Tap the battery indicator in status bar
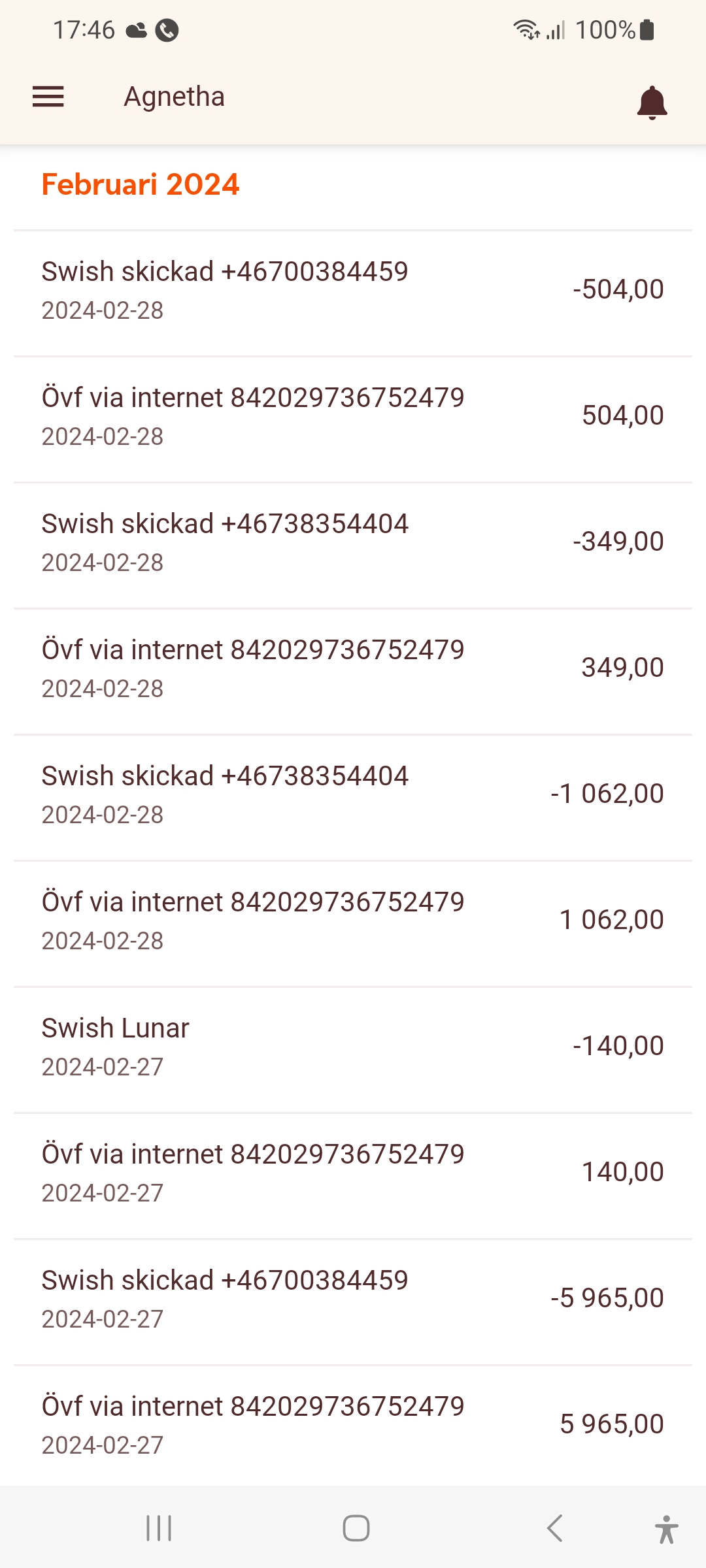 pos(647,29)
